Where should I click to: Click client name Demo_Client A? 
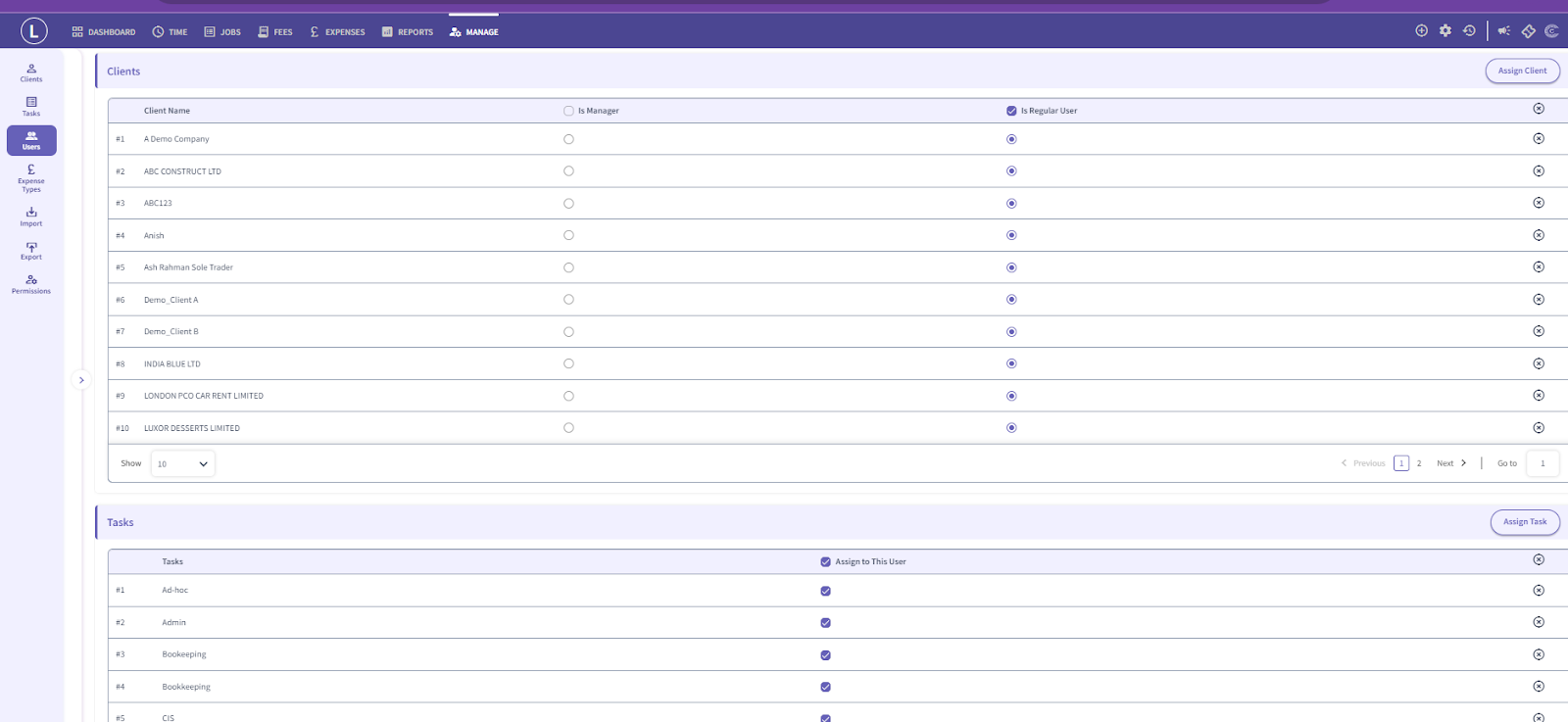(171, 300)
